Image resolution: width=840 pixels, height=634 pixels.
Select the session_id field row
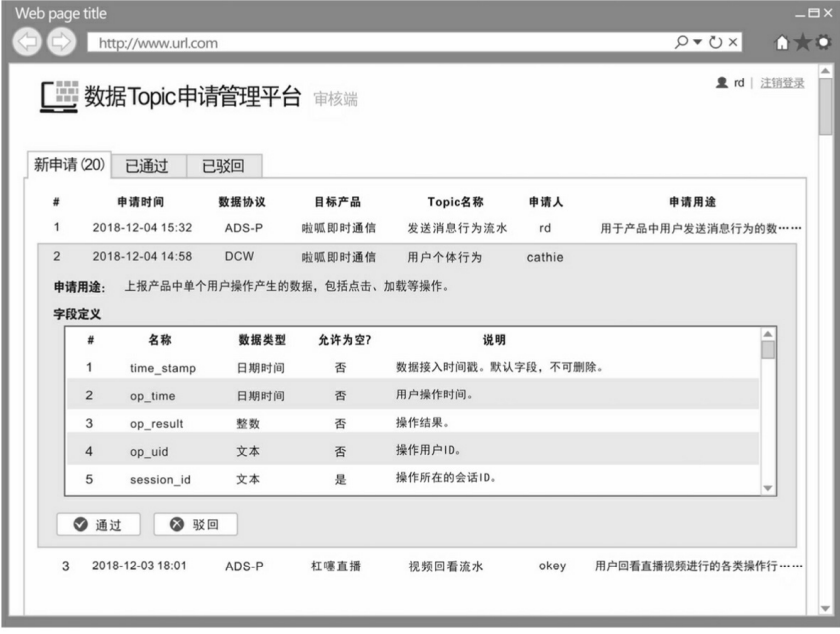(412, 479)
